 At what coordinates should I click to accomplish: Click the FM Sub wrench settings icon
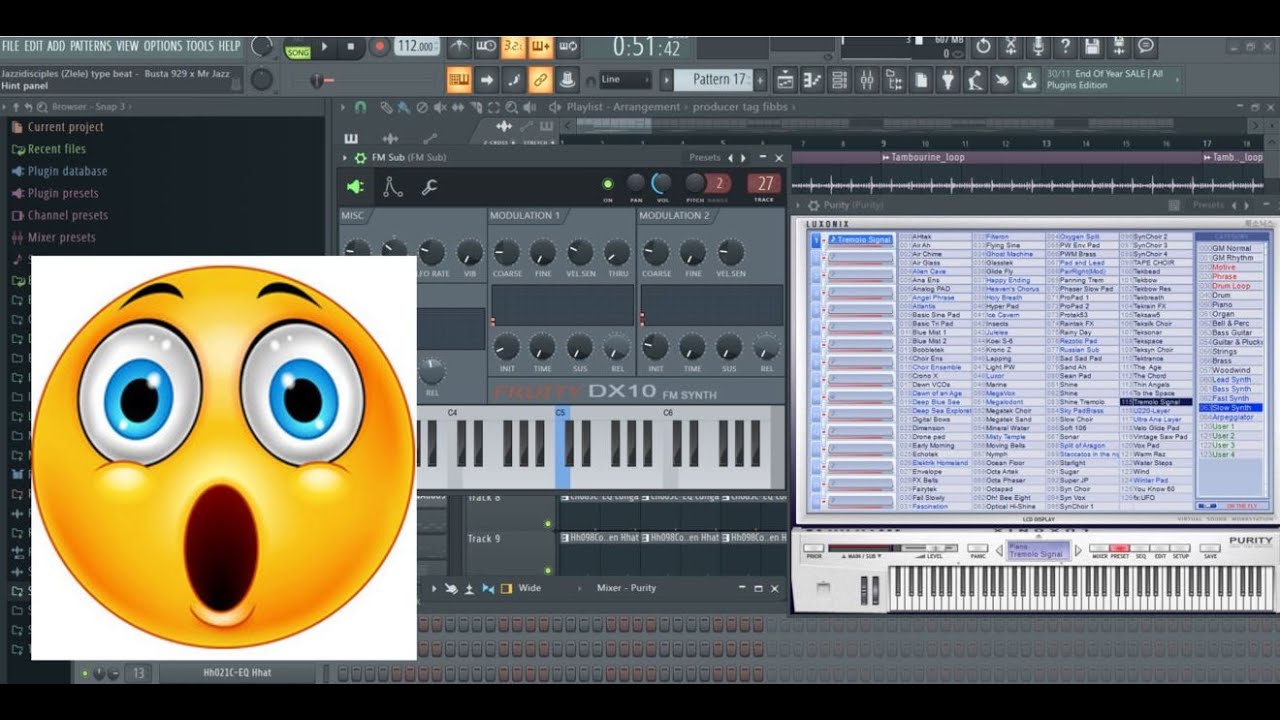coord(430,186)
